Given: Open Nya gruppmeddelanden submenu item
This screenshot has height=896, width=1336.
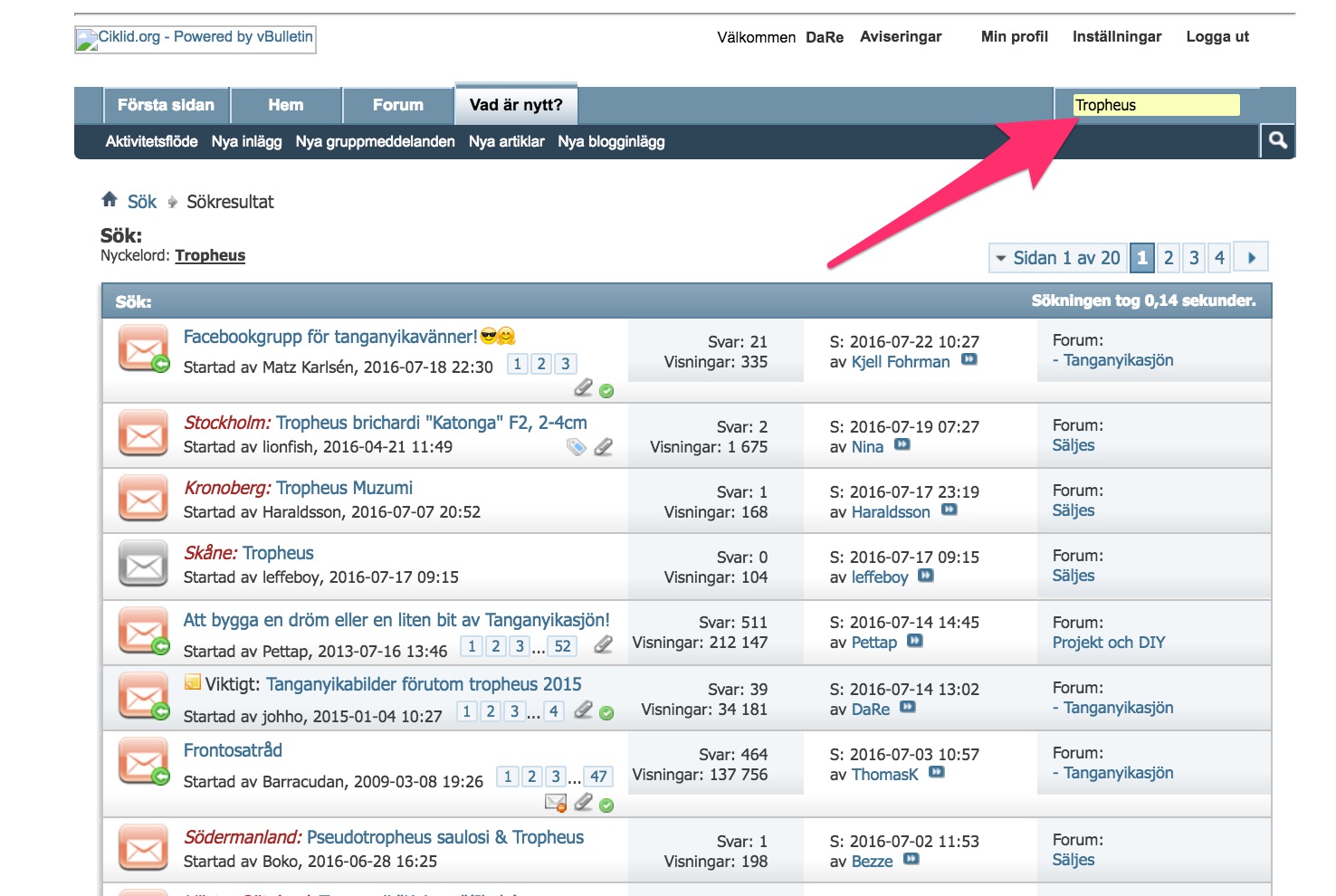Looking at the screenshot, I should point(375,141).
